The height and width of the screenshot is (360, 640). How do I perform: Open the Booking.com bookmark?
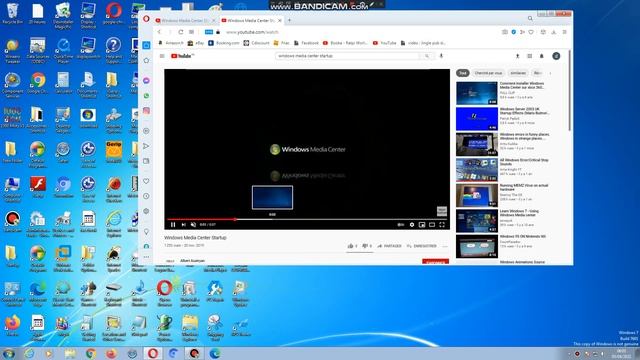(224, 43)
